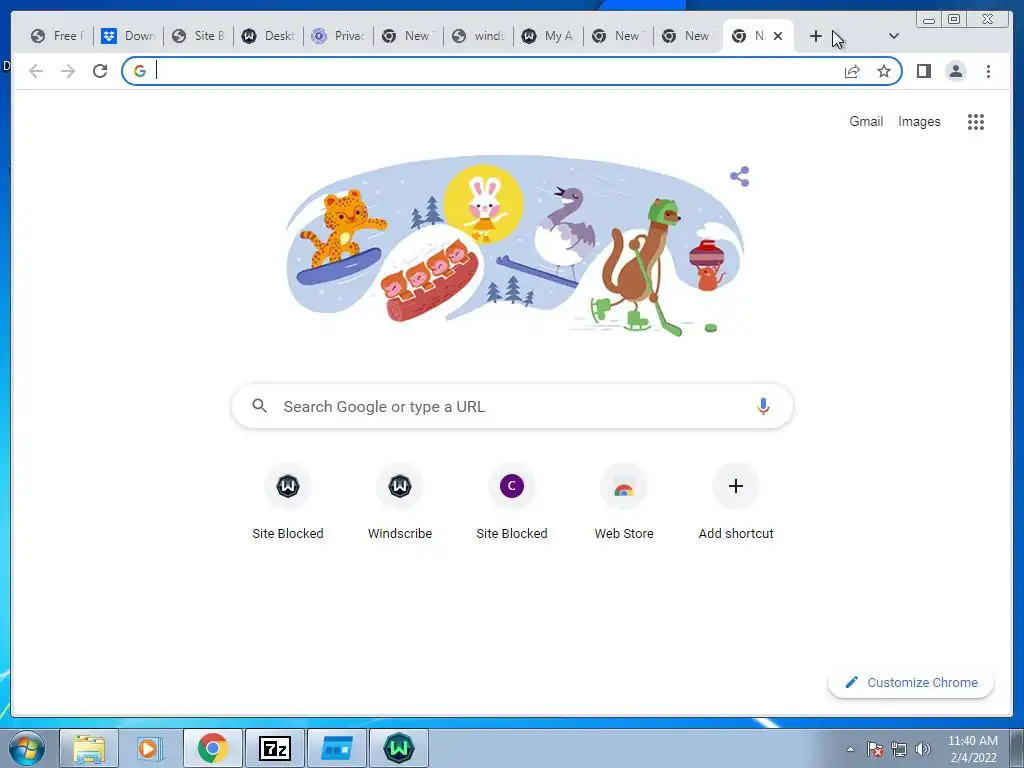The width and height of the screenshot is (1024, 768).
Task: Open a new tab with the plus button
Action: click(x=816, y=37)
